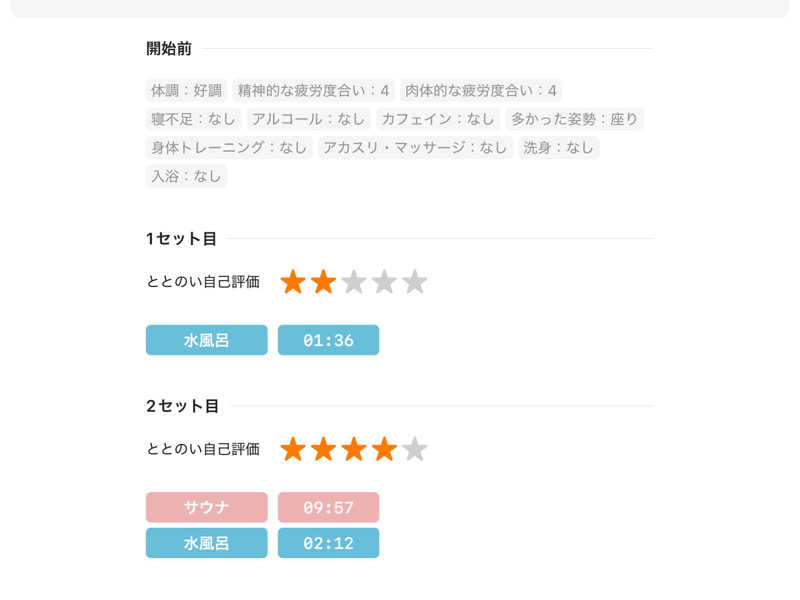The height and width of the screenshot is (600, 800).
Task: Click the 水風呂 button in 1セット目
Action: [x=206, y=340]
